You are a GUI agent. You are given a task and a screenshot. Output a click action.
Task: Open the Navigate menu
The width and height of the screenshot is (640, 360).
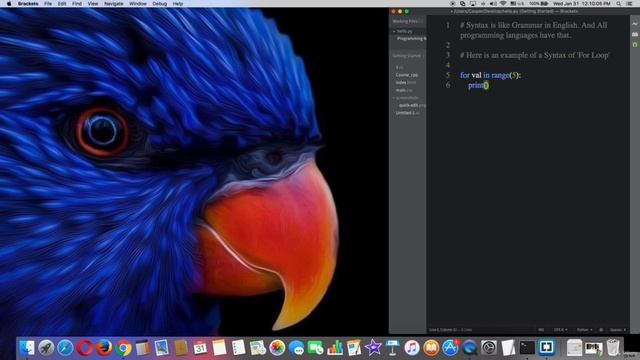tap(114, 4)
